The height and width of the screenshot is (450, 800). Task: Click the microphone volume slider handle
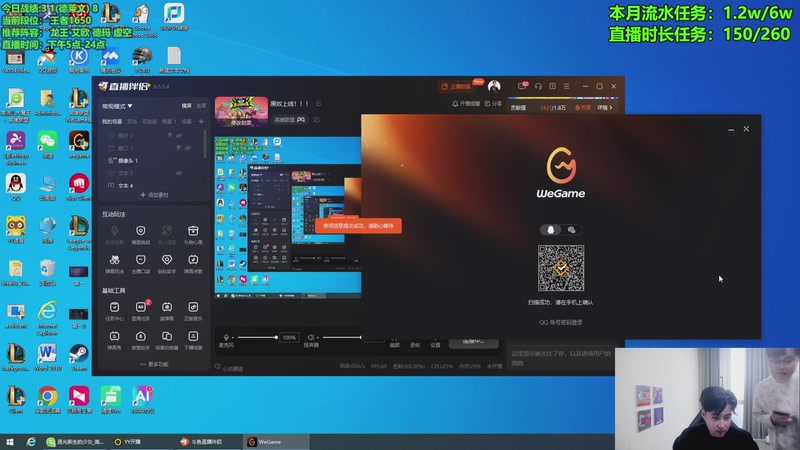click(276, 337)
